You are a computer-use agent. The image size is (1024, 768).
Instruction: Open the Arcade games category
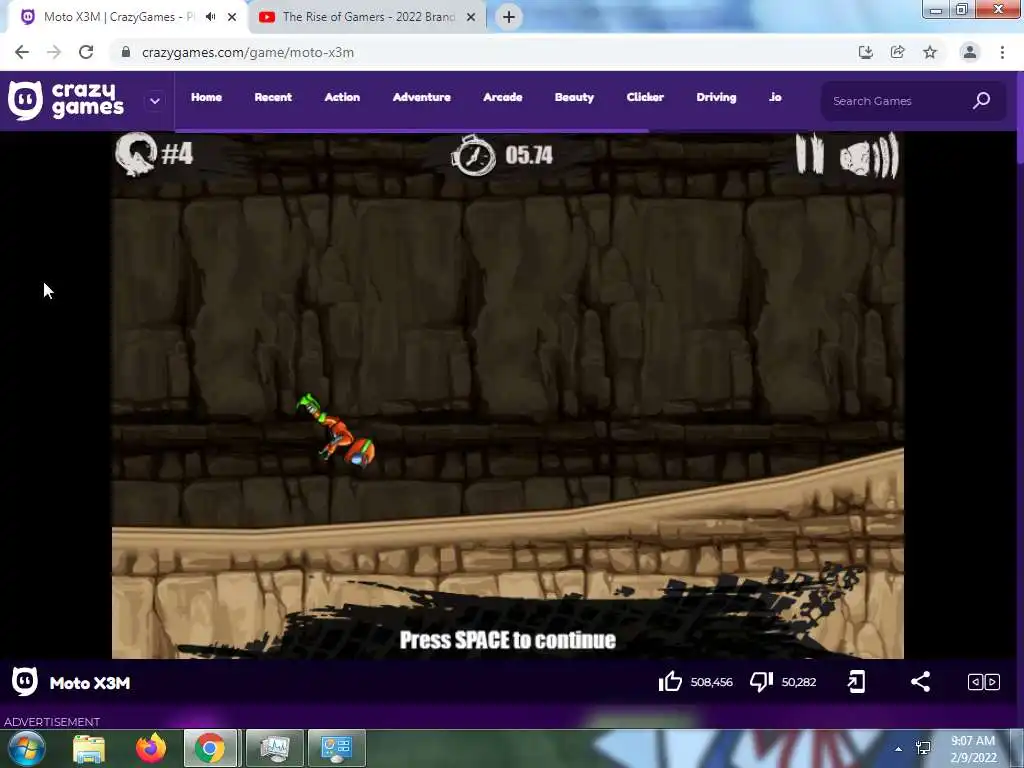point(502,97)
